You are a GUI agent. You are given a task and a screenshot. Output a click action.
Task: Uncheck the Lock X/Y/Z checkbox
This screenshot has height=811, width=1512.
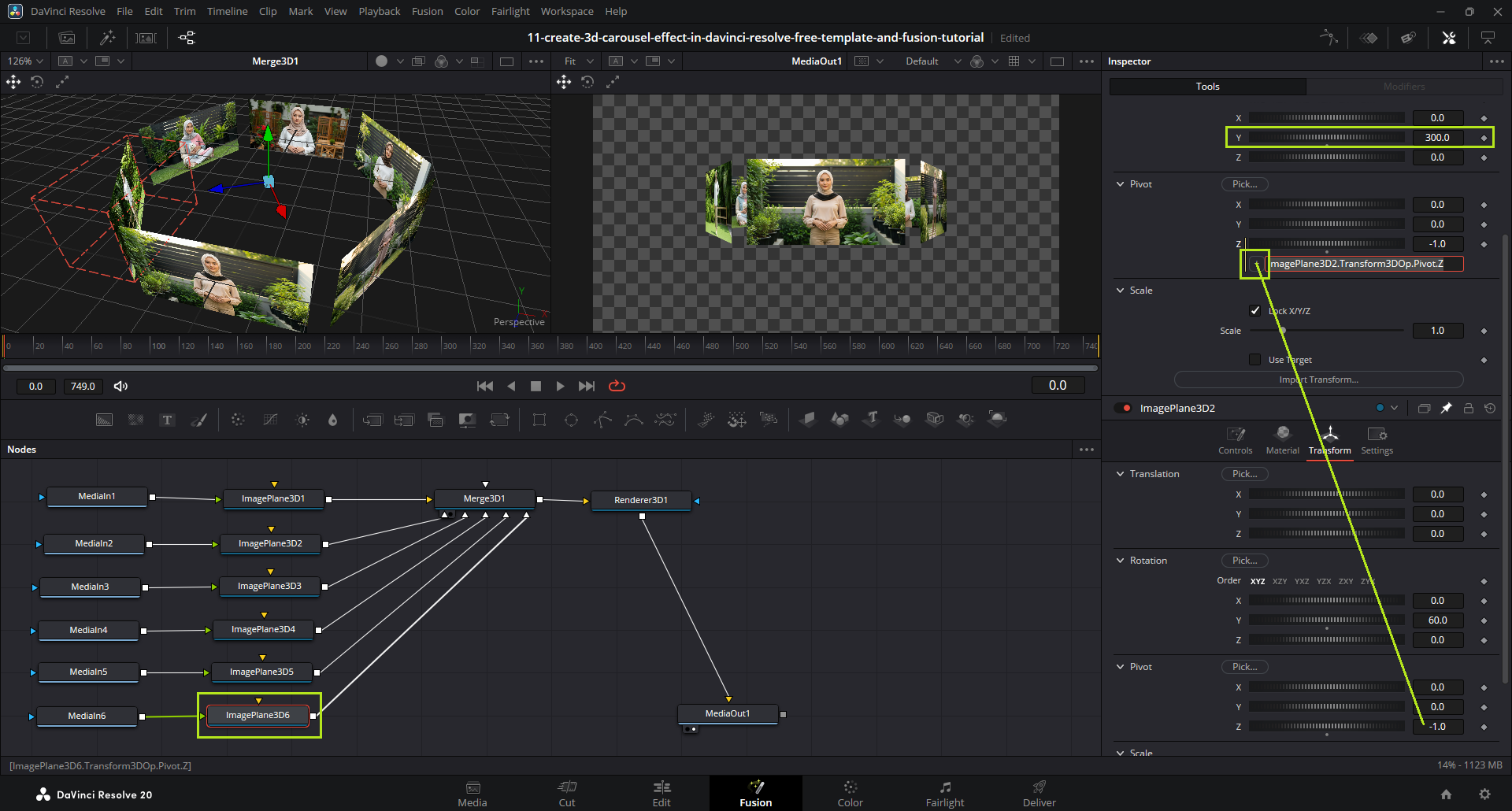coord(1255,311)
